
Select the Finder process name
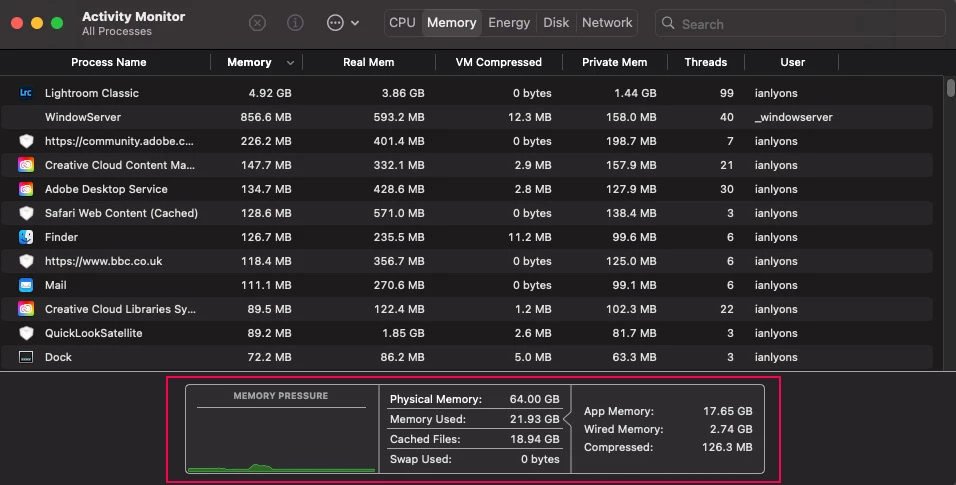61,237
